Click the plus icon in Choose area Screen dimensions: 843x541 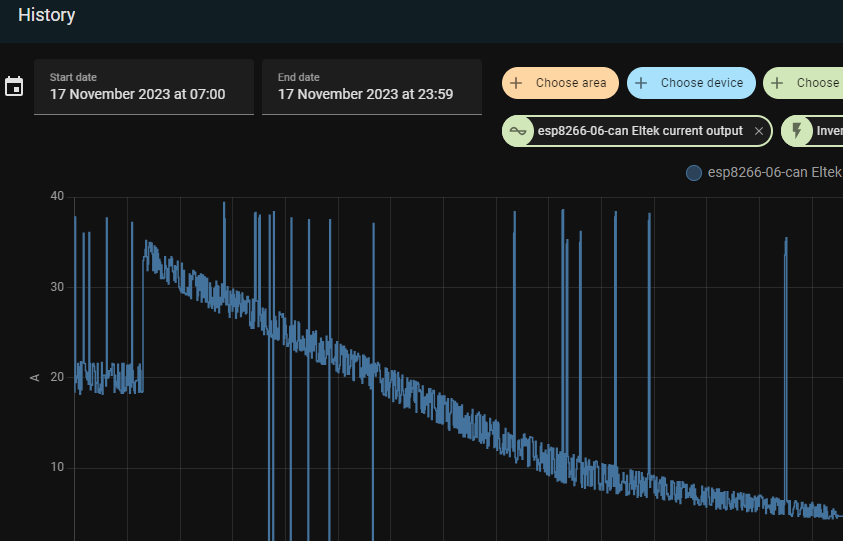click(516, 83)
